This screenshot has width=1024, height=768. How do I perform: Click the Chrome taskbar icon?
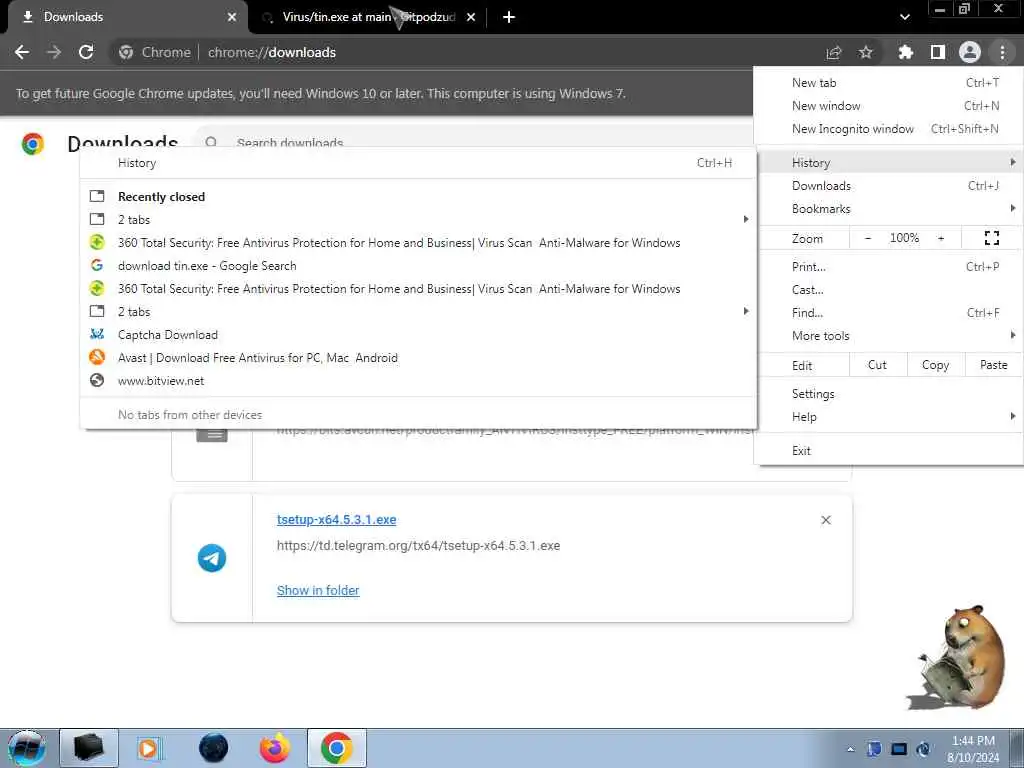click(x=336, y=748)
